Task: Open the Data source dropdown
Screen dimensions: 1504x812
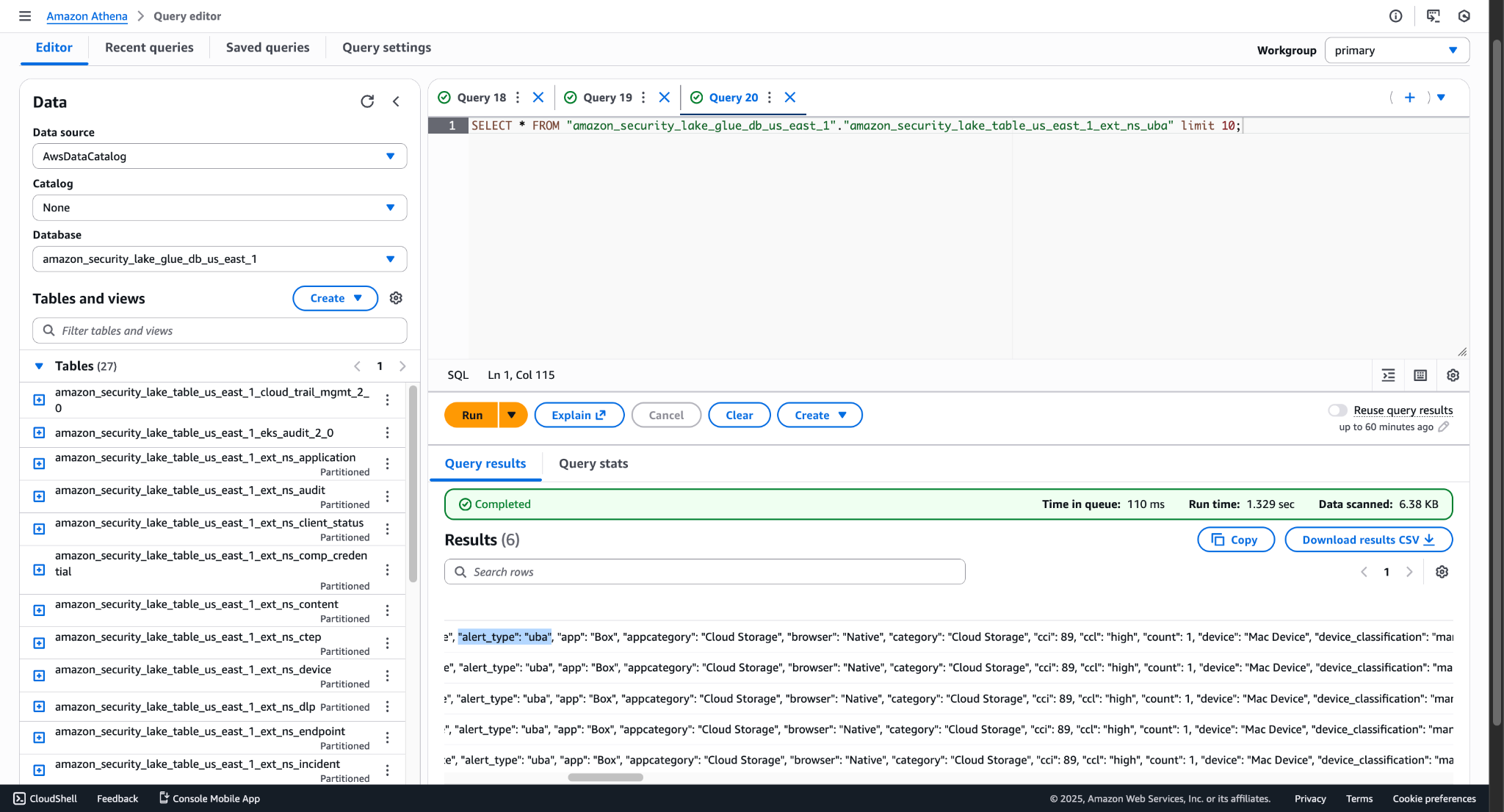Action: click(x=220, y=156)
